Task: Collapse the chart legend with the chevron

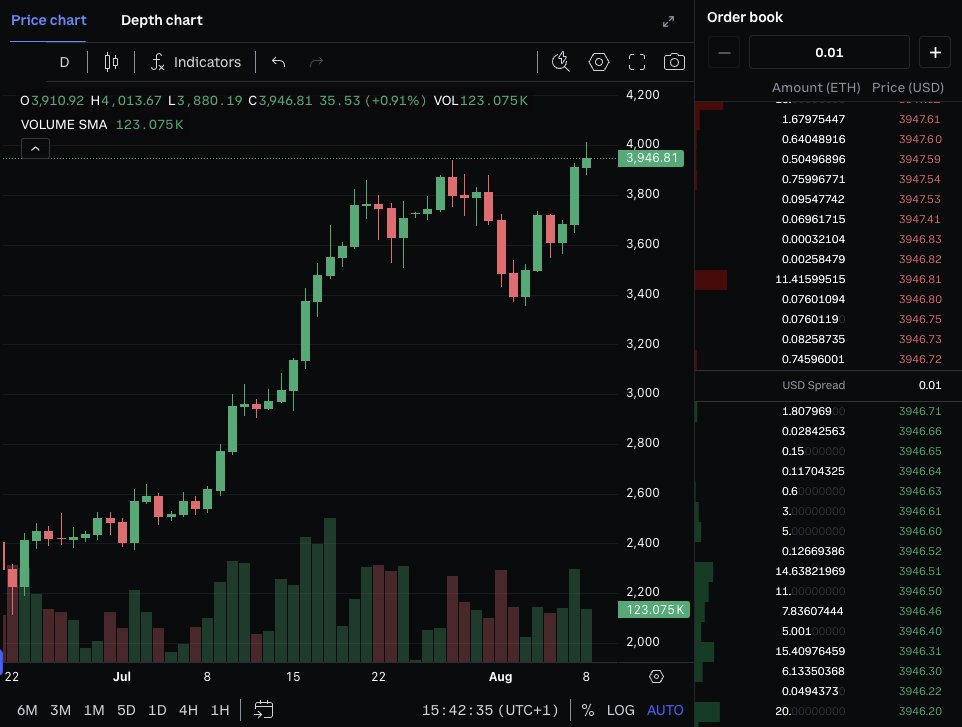Action: 35,148
